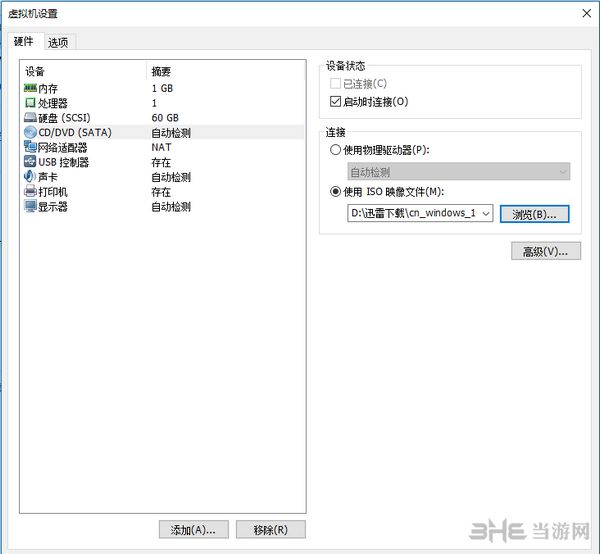Select the 60 GB hard disk summary
Viewport: 600px width, 554px height.
[165, 117]
